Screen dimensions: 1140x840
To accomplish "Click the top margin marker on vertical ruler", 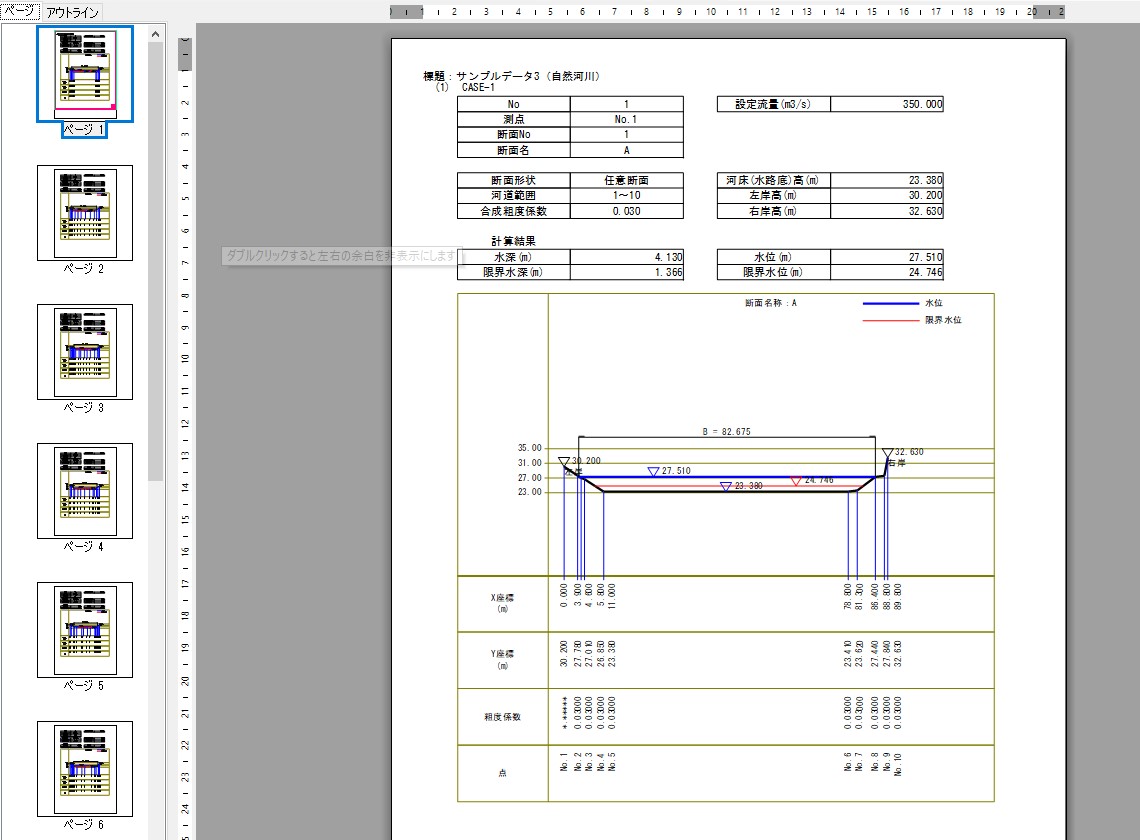I will [185, 54].
